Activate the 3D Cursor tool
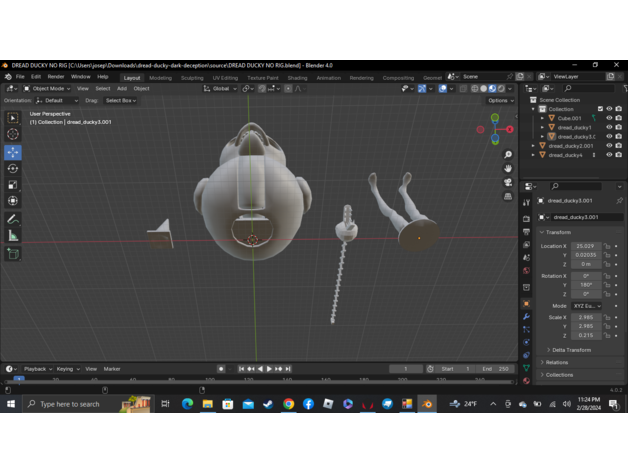This screenshot has width=628, height=472. (13, 134)
